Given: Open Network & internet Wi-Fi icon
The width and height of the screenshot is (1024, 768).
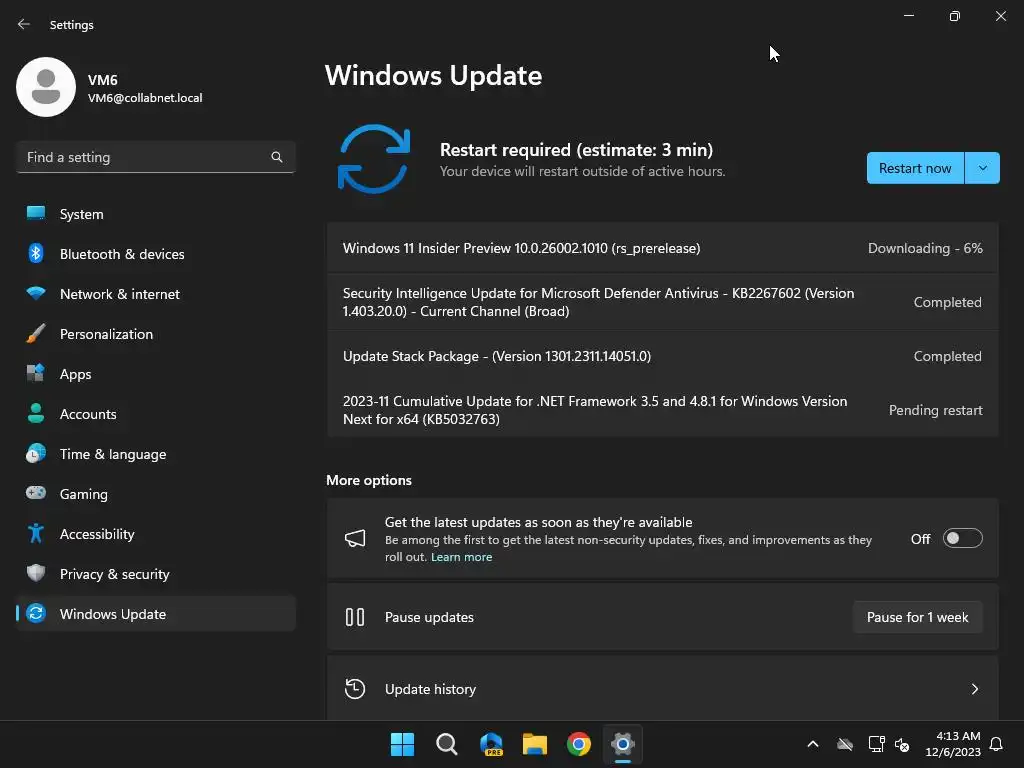Looking at the screenshot, I should [x=36, y=293].
